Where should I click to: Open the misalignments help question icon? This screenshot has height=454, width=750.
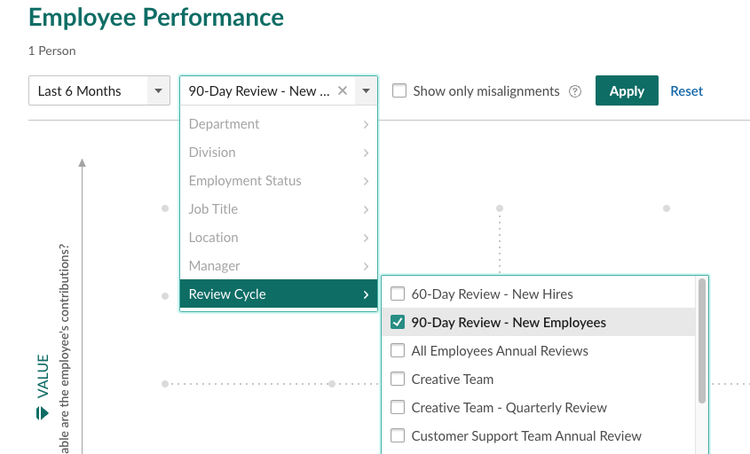pos(575,91)
